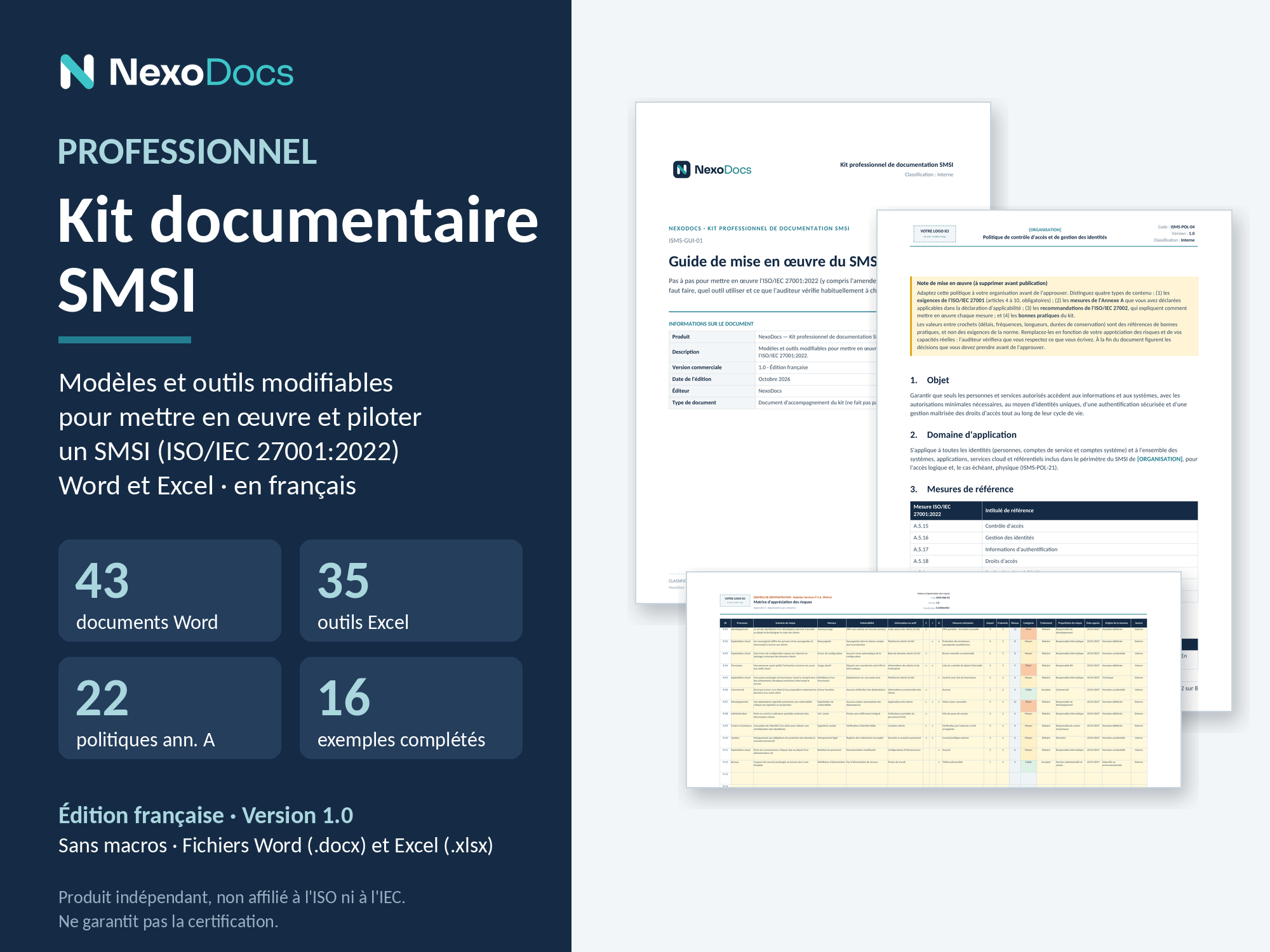Click the '2. Domaine d'application' heading
The width and height of the screenshot is (1270, 952).
click(x=963, y=435)
